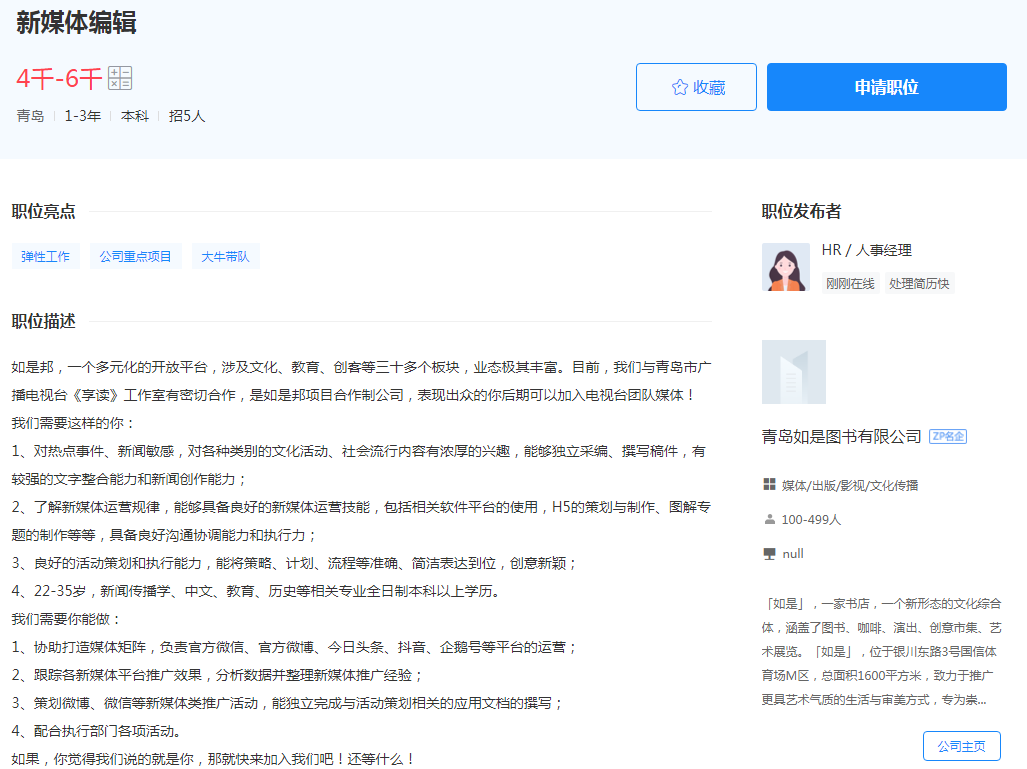The width and height of the screenshot is (1027, 769).
Task: Open the salary calculator icon beside 4千-6千
Action: (x=120, y=78)
